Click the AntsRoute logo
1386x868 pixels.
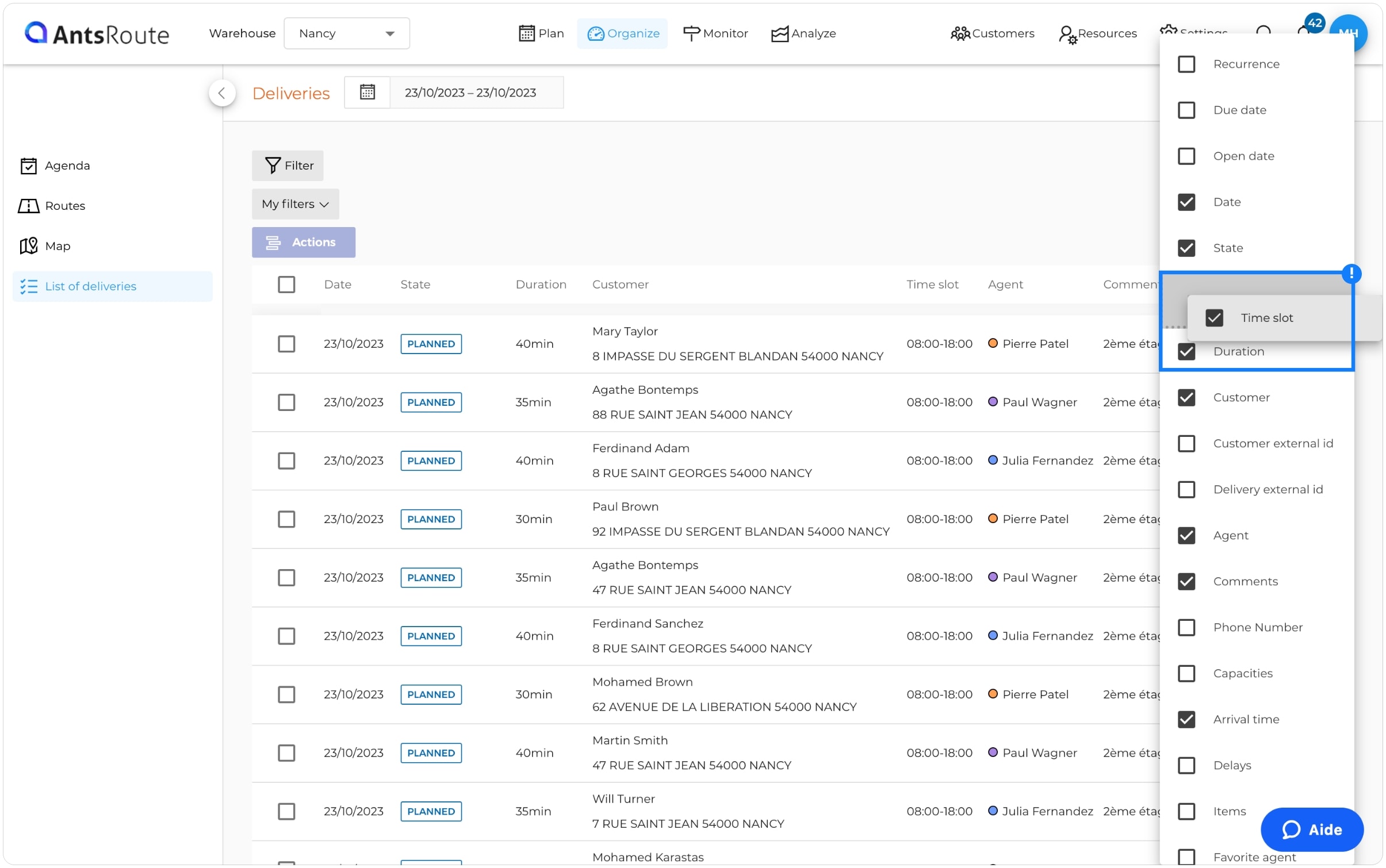point(97,33)
